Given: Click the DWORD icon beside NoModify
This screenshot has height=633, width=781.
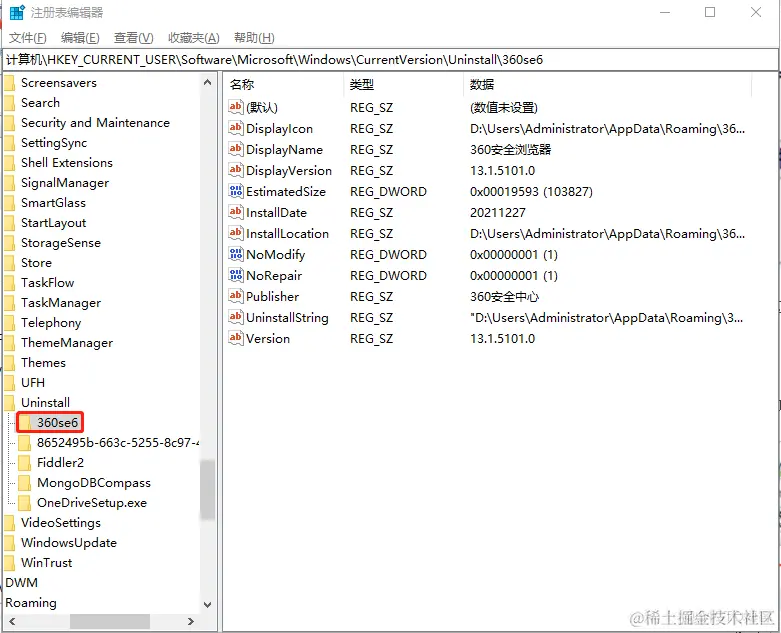Looking at the screenshot, I should 235,254.
